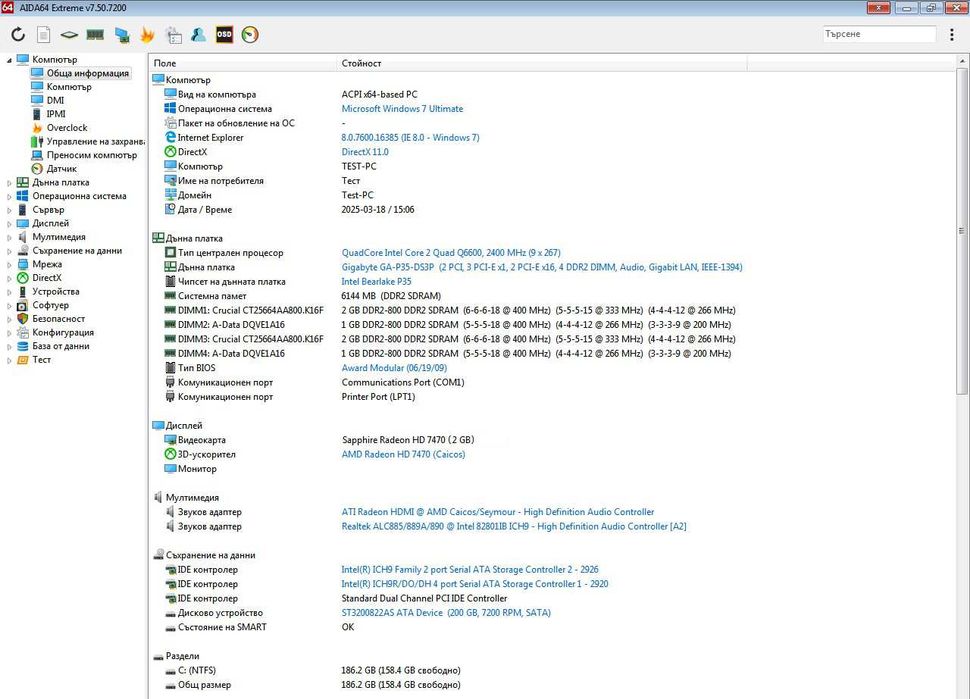Expand the Сървър tree node
The height and width of the screenshot is (699, 970).
point(9,210)
